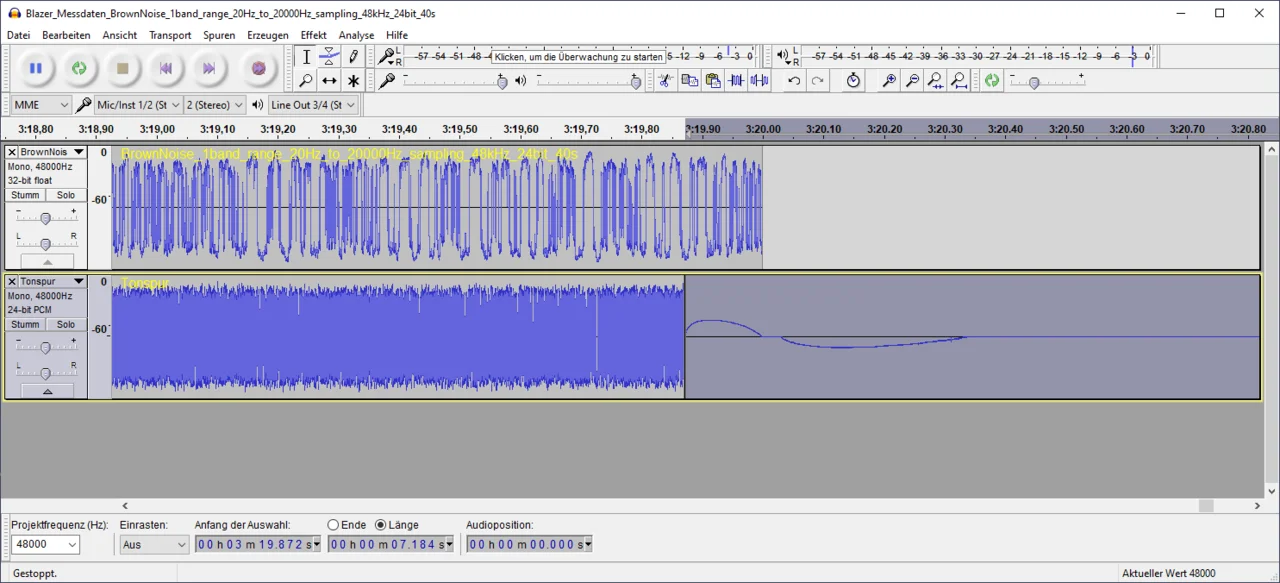Solo the Tonspur track
The height and width of the screenshot is (583, 1280).
[x=66, y=325]
